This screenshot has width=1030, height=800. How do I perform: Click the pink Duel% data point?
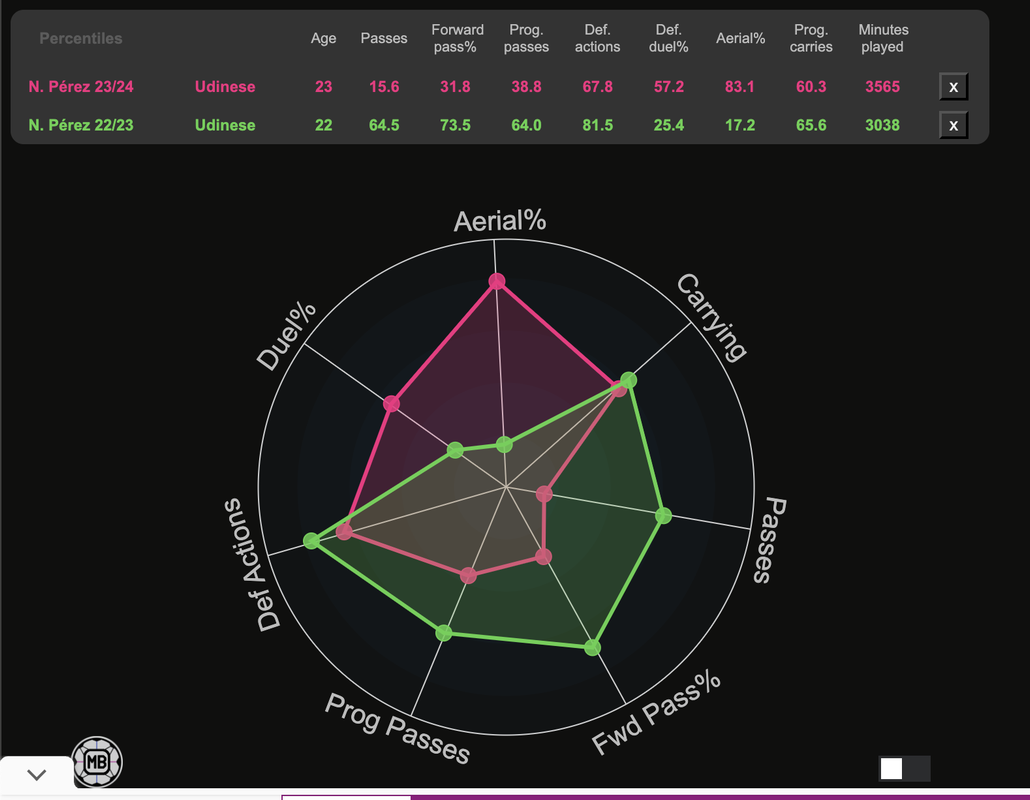[x=392, y=403]
